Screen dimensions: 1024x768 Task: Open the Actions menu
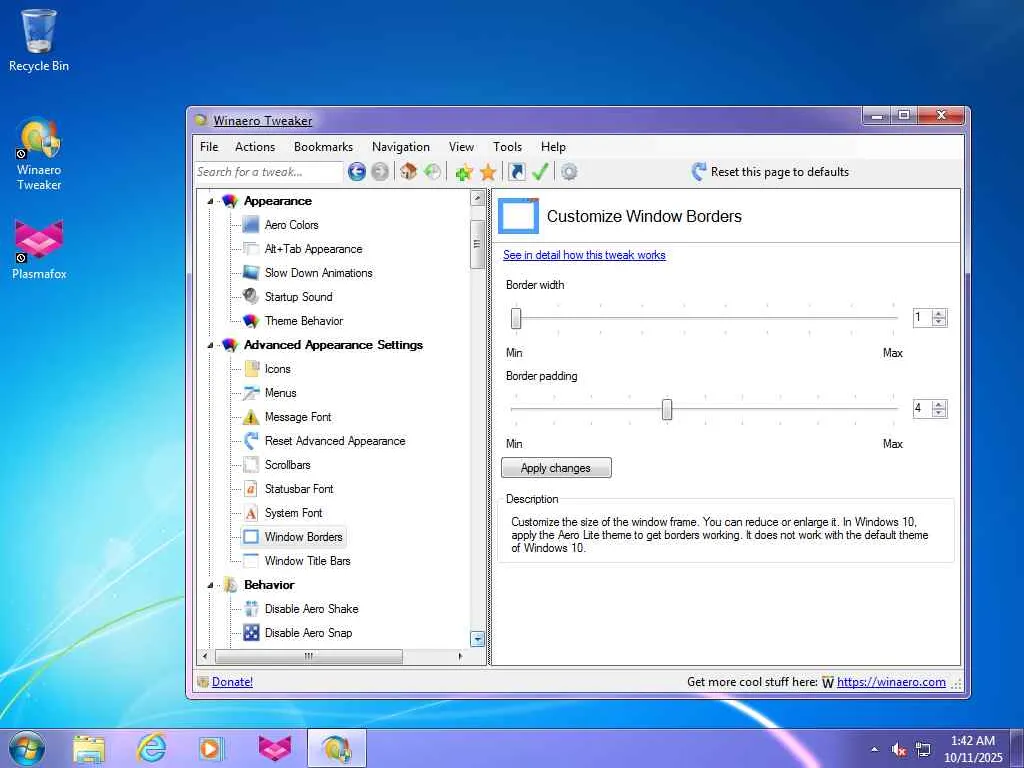click(255, 147)
